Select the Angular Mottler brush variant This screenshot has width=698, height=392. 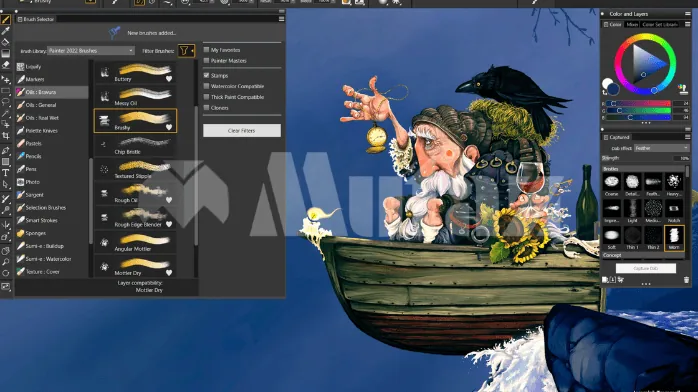(135, 242)
